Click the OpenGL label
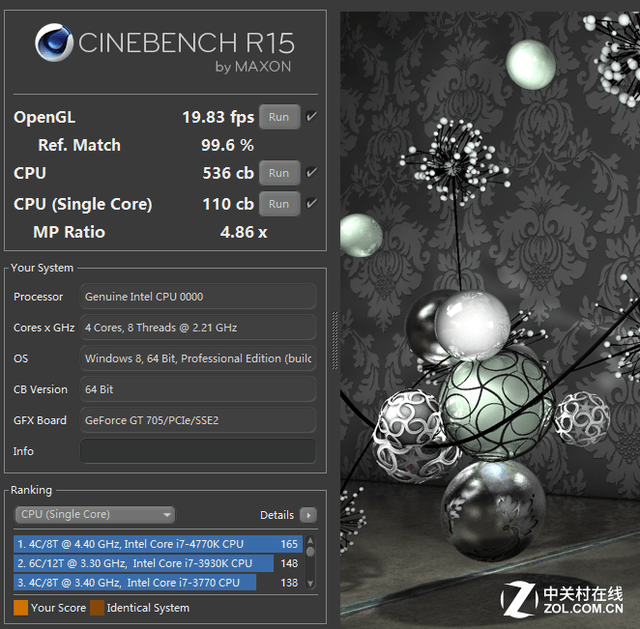640x629 pixels. point(44,118)
